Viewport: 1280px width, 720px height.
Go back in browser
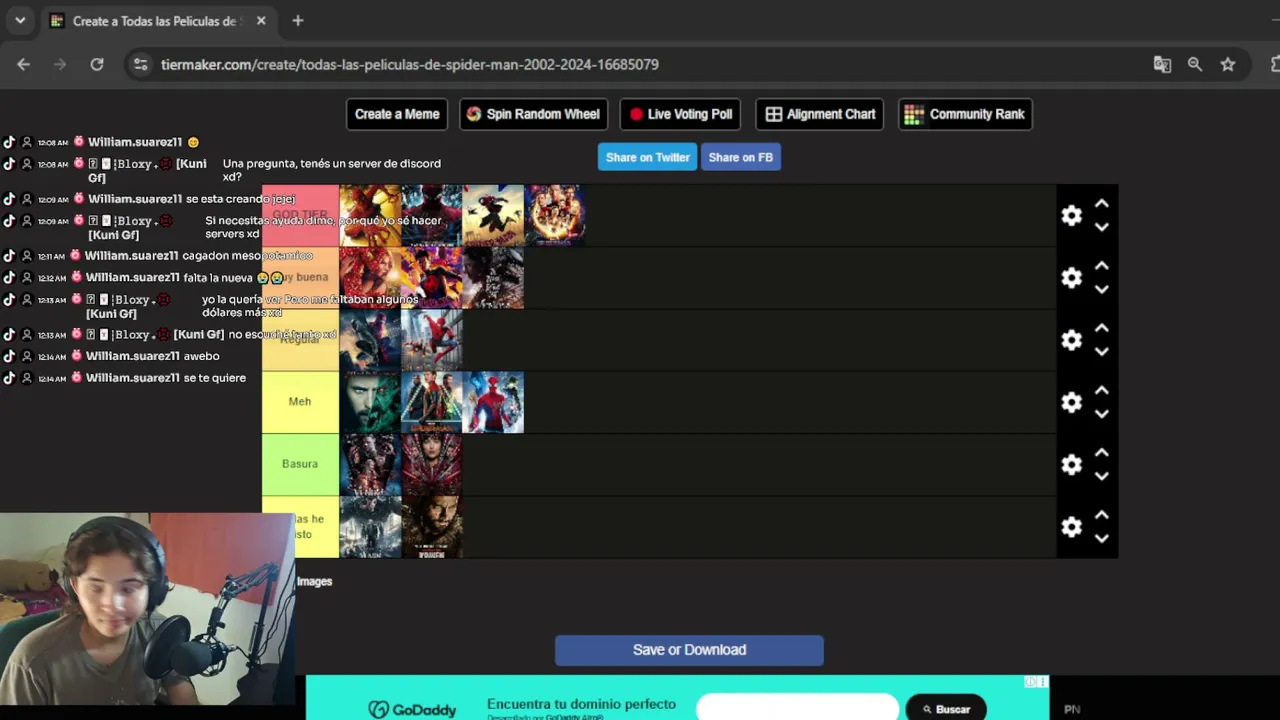[x=23, y=64]
